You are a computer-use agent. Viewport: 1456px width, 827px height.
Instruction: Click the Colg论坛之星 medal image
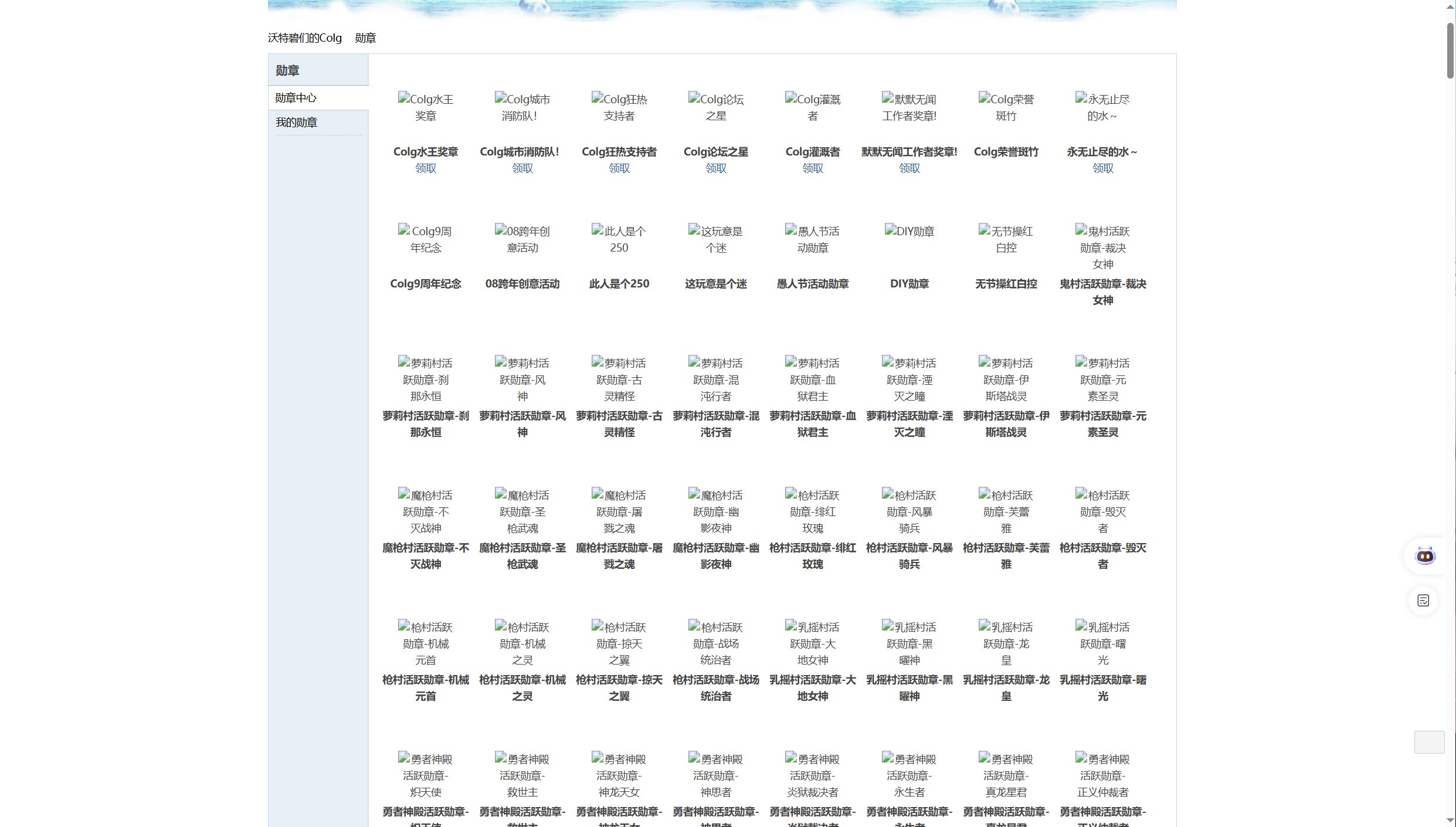[715, 107]
